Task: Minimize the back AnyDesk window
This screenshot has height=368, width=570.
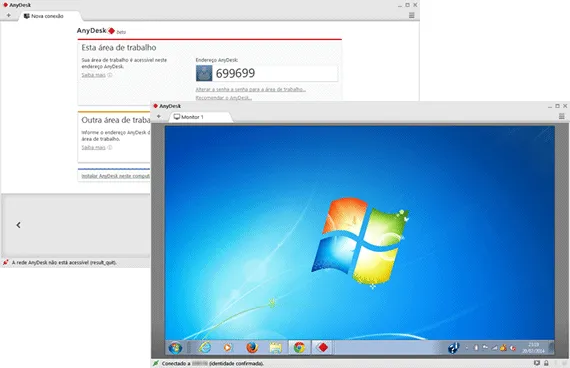Action: [x=400, y=5]
